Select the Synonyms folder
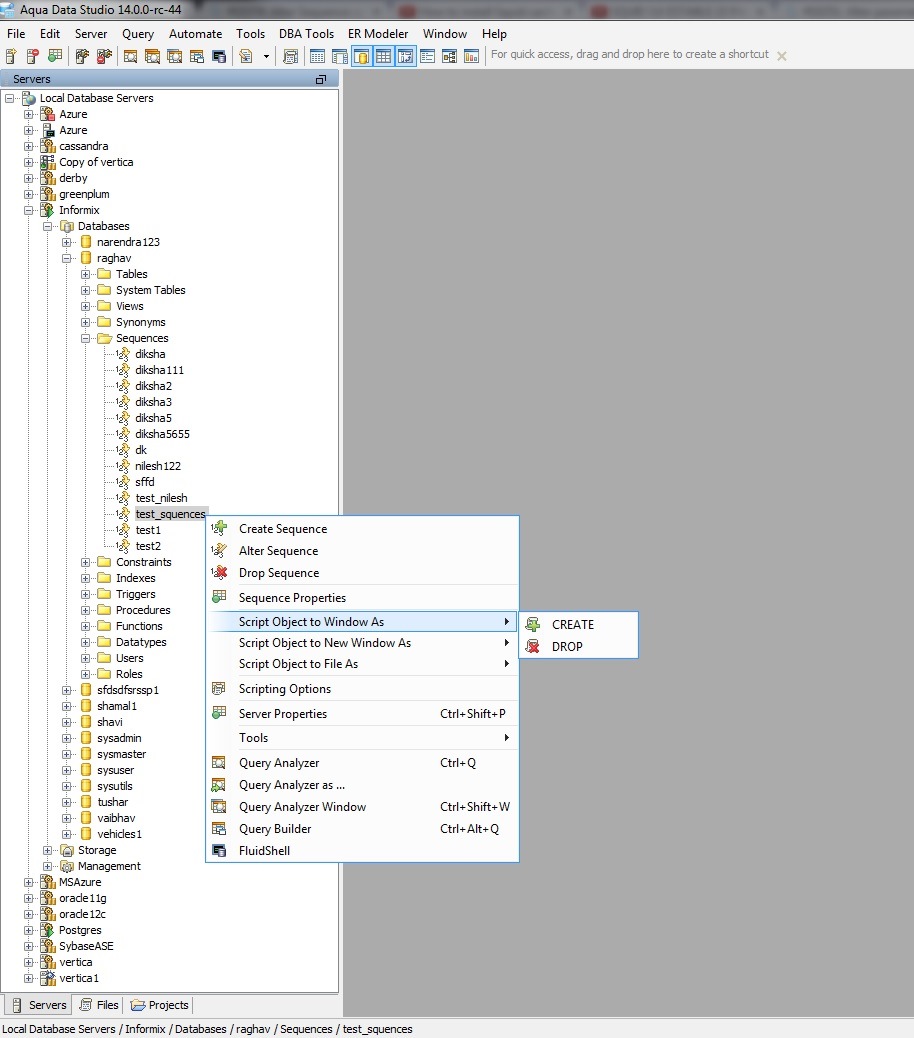This screenshot has width=914, height=1038. click(140, 322)
